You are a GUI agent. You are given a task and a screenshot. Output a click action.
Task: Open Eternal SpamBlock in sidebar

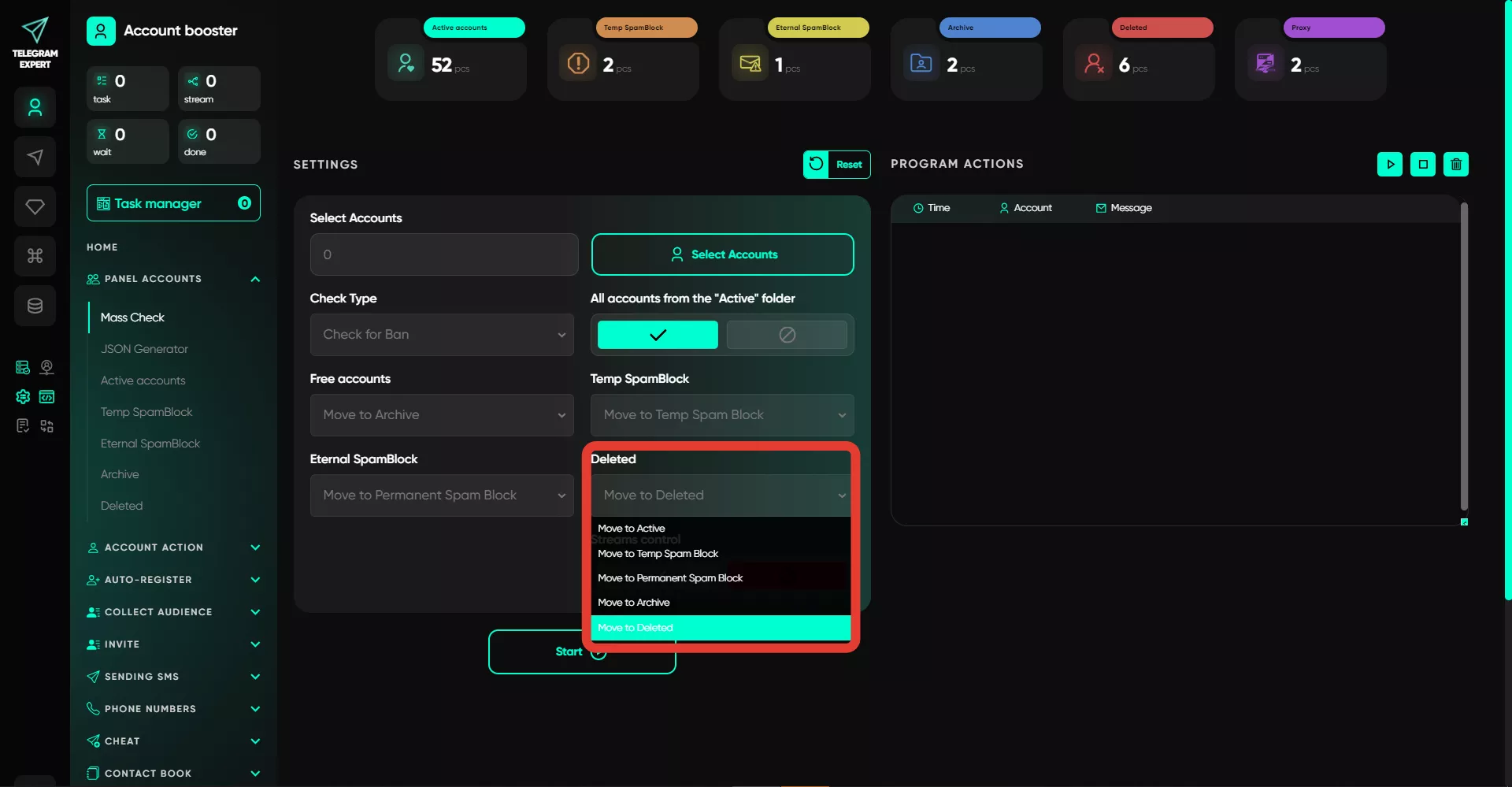(150, 444)
